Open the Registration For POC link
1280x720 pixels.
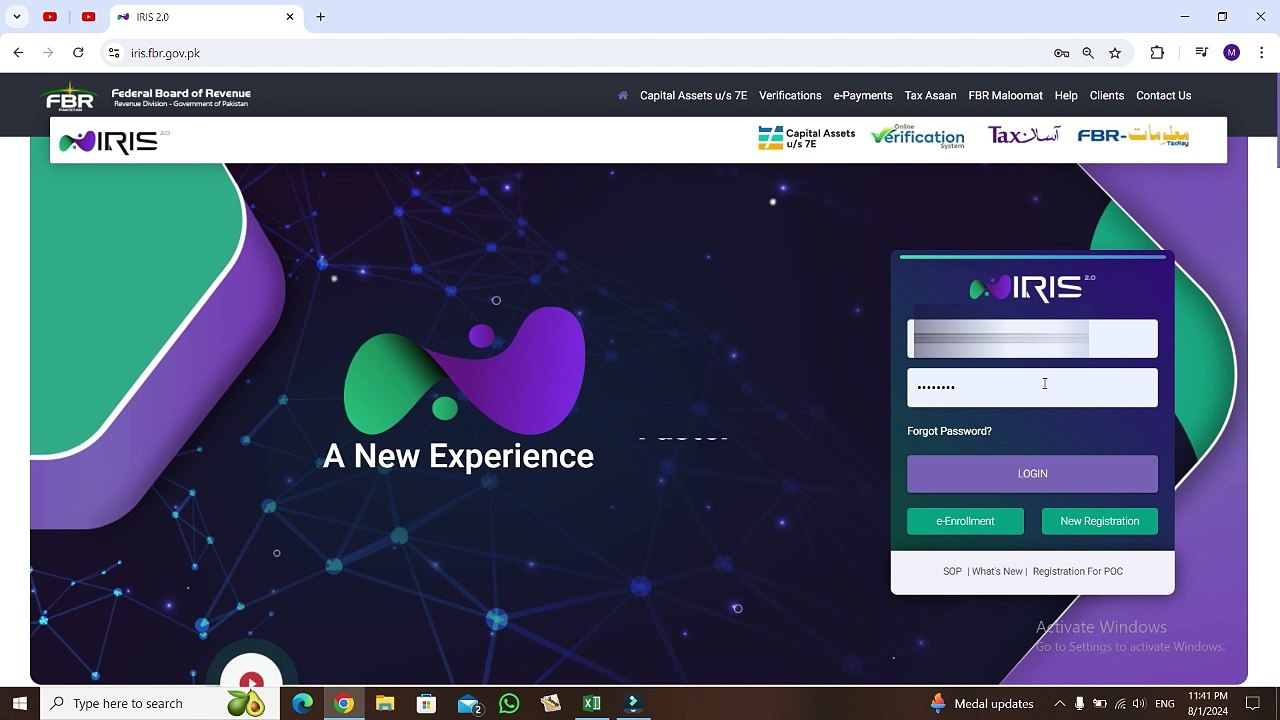[x=1078, y=572]
